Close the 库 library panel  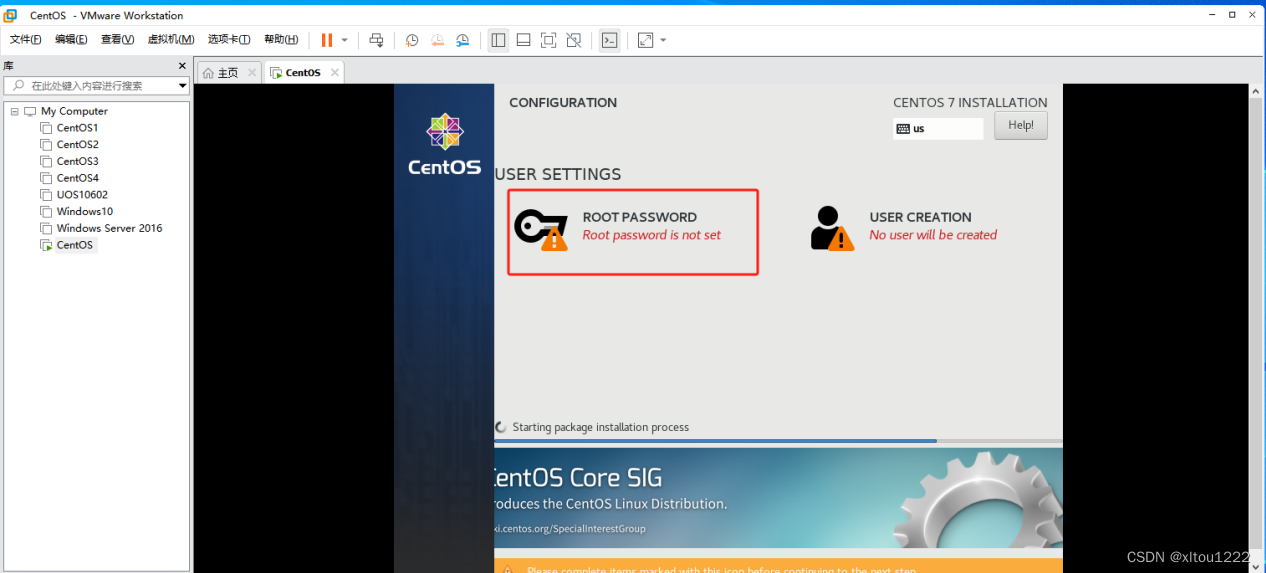[182, 66]
